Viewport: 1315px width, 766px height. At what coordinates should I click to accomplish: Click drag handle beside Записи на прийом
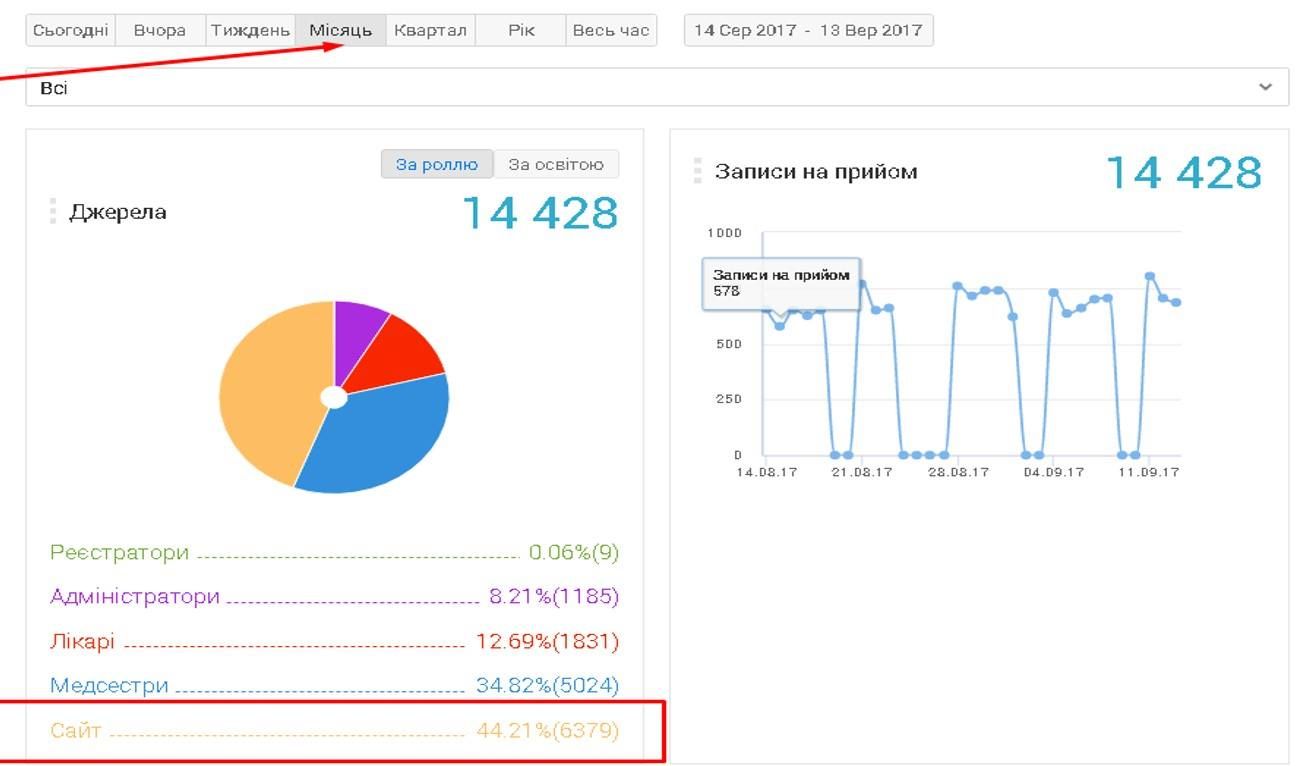(698, 171)
